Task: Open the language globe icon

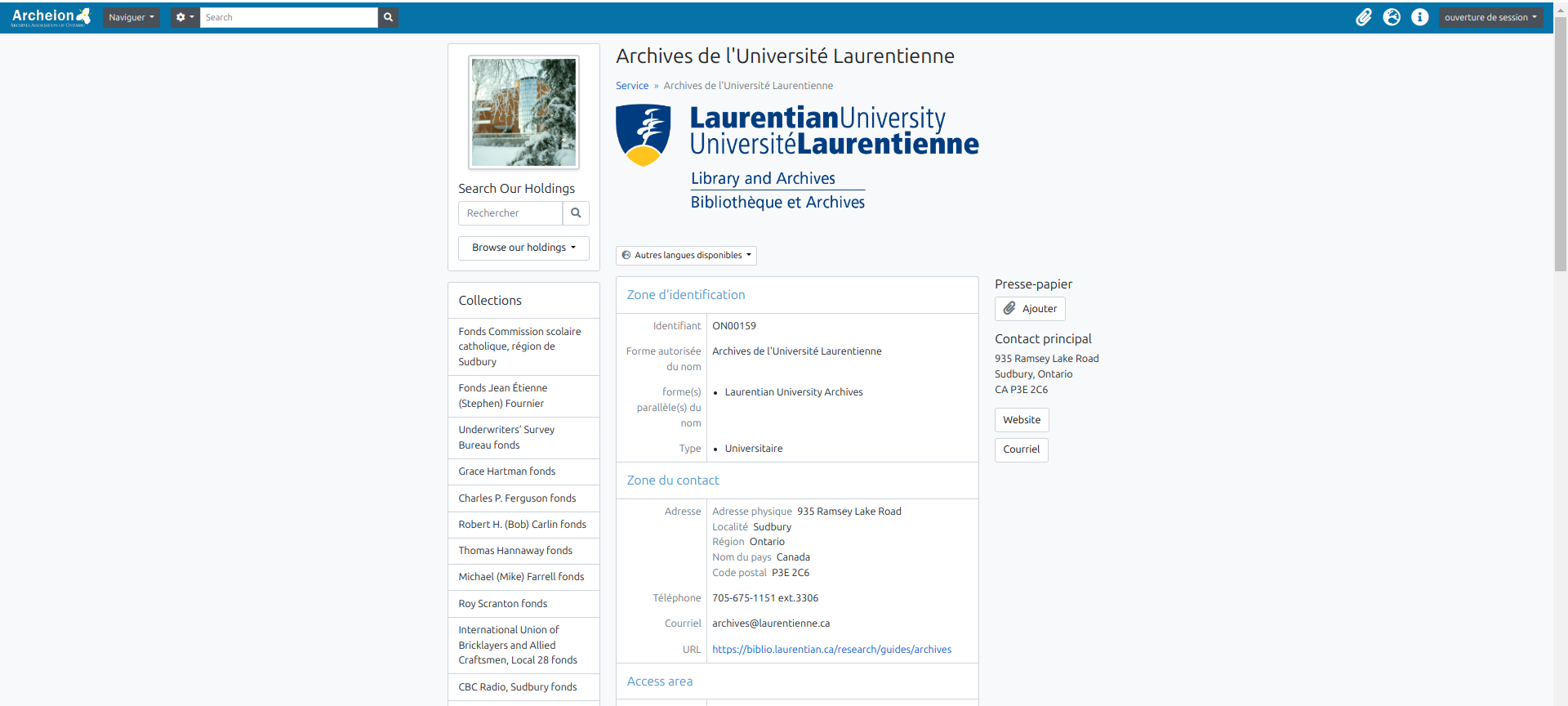Action: (x=1392, y=17)
